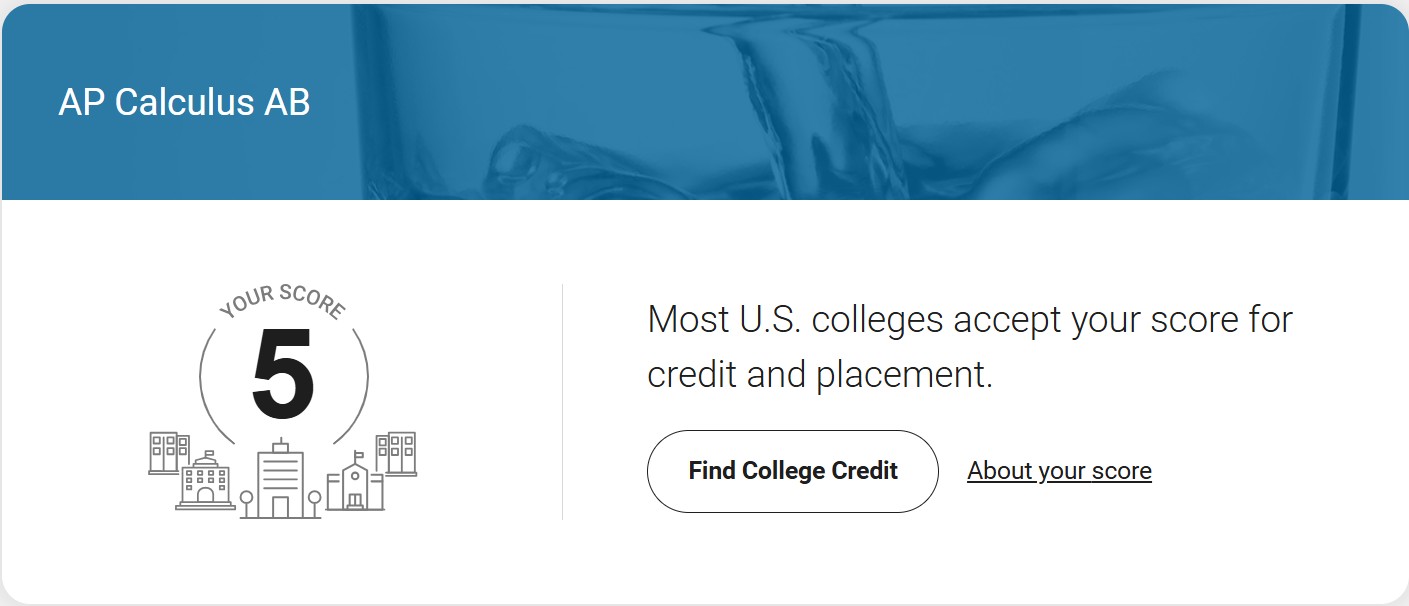Click the AP Calculus AB heading
This screenshot has height=606, width=1409.
pos(184,102)
